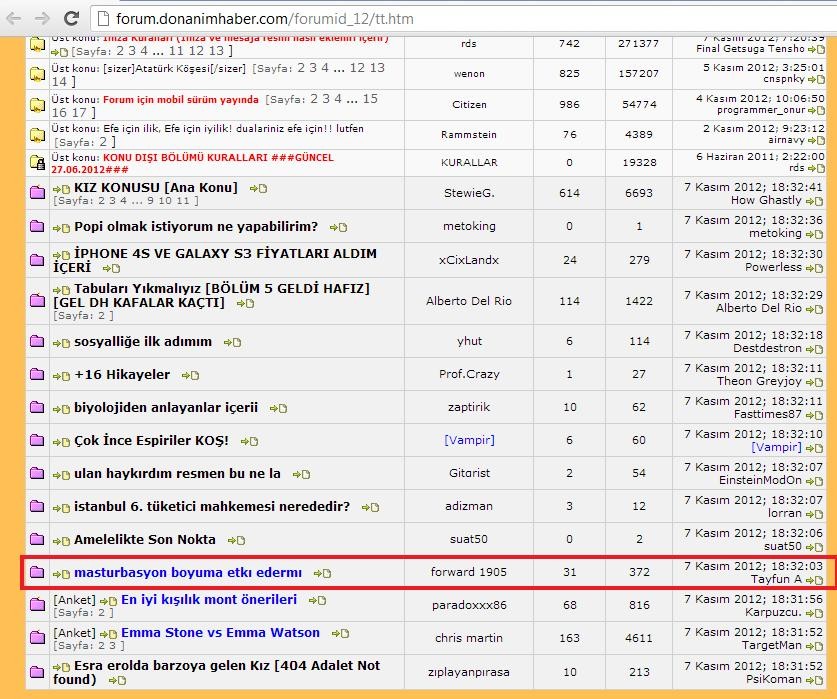Jump to the last post icon after istanbul 6. tüketici mahkemesi title
This screenshot has height=699, width=837.
pos(370,507)
